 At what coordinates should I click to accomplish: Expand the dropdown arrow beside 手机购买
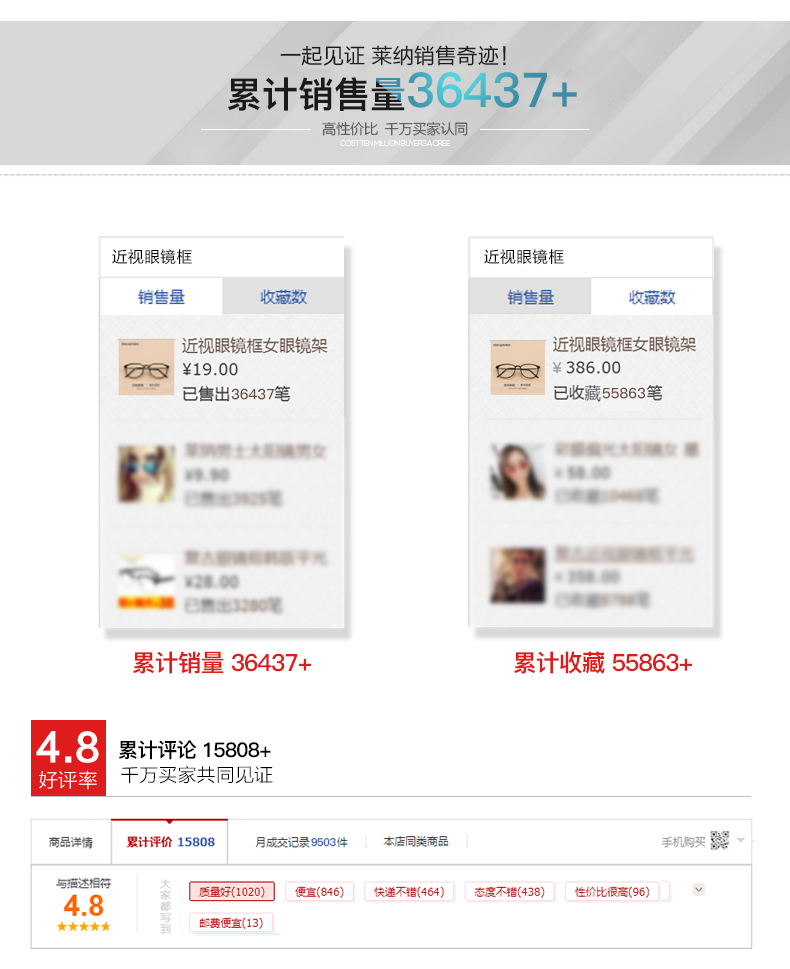click(x=741, y=840)
